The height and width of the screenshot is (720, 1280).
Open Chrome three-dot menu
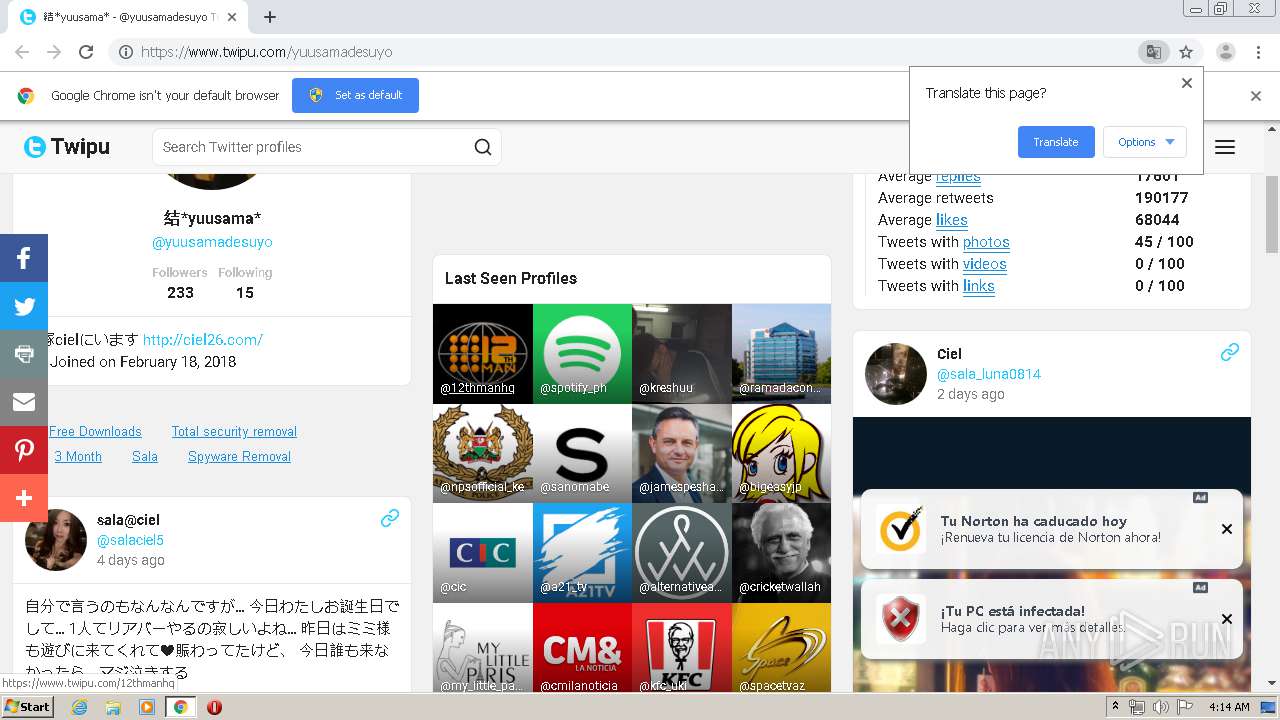(x=1258, y=52)
